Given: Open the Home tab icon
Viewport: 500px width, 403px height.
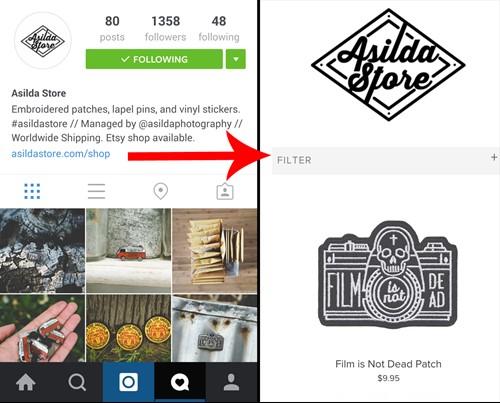Looking at the screenshot, I should 26,382.
